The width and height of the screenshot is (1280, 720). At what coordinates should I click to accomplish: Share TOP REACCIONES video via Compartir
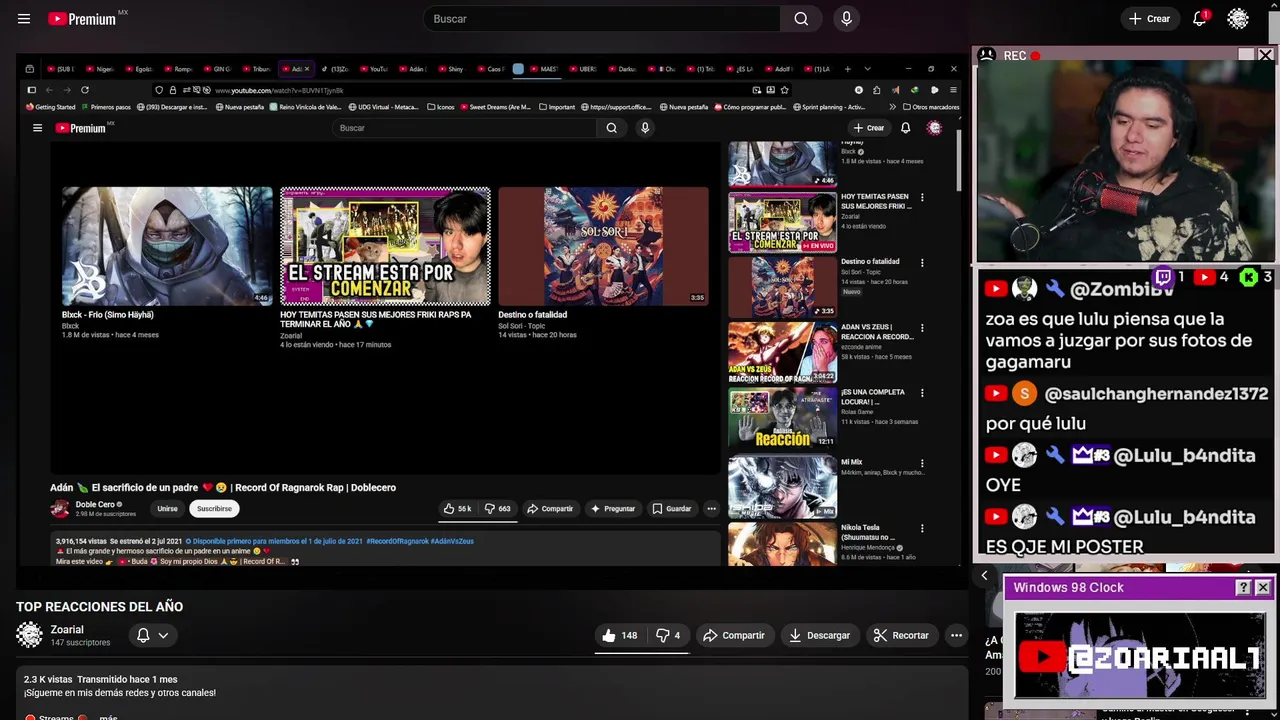pos(733,635)
